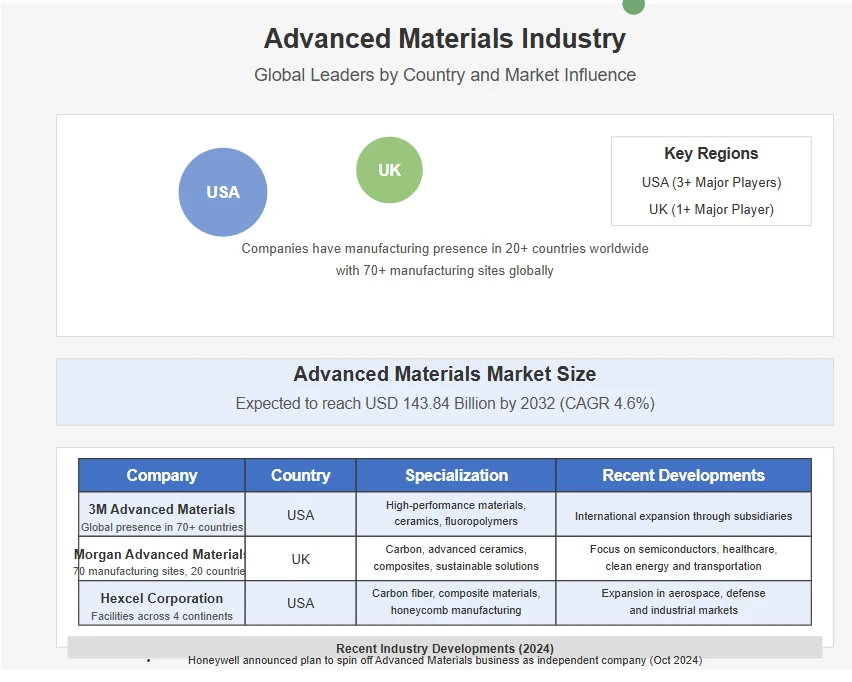
Task: Click the blue USA bubble as country selector
Action: pyautogui.click(x=222, y=192)
